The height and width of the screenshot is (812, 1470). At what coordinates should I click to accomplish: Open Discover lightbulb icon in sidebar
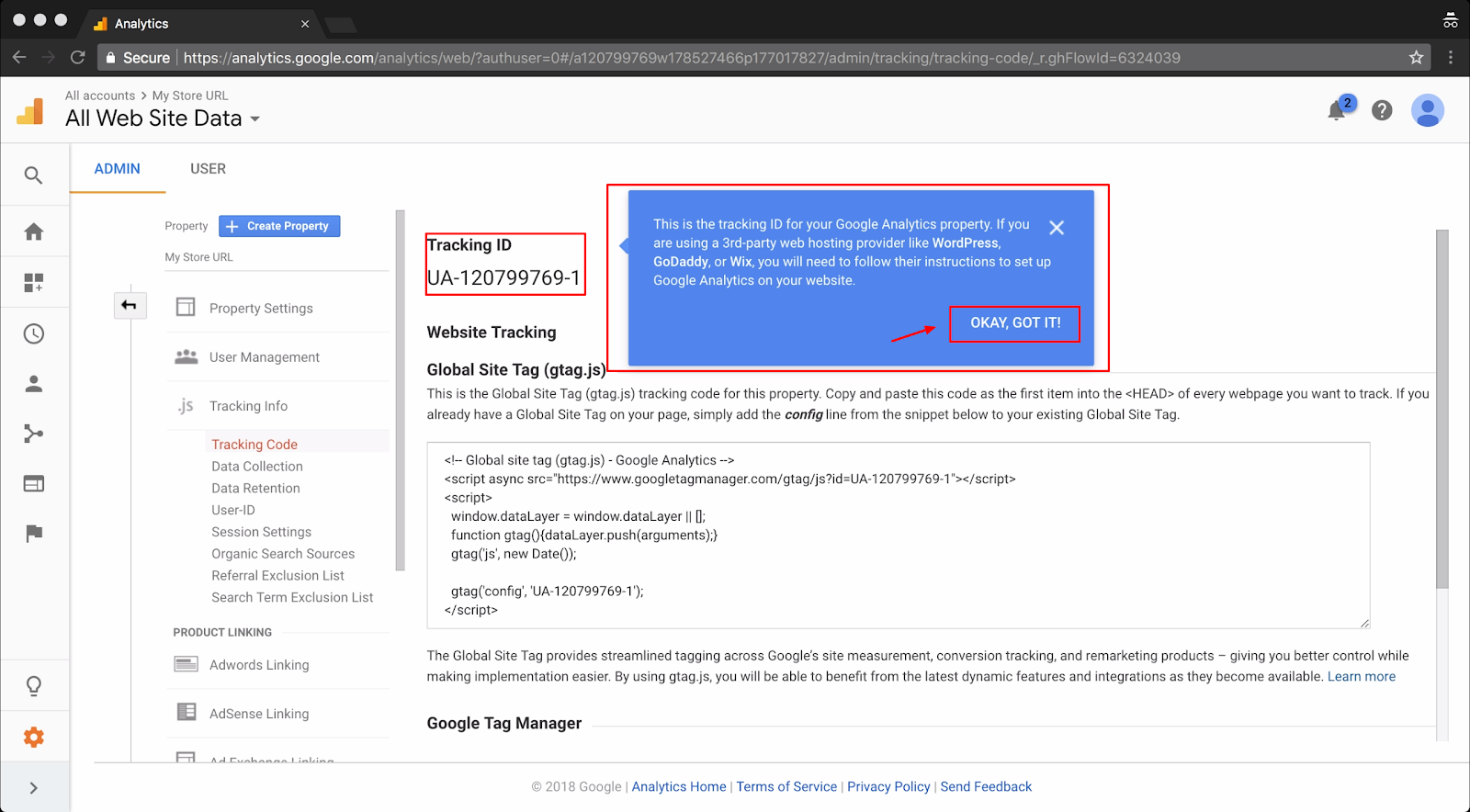[x=34, y=686]
